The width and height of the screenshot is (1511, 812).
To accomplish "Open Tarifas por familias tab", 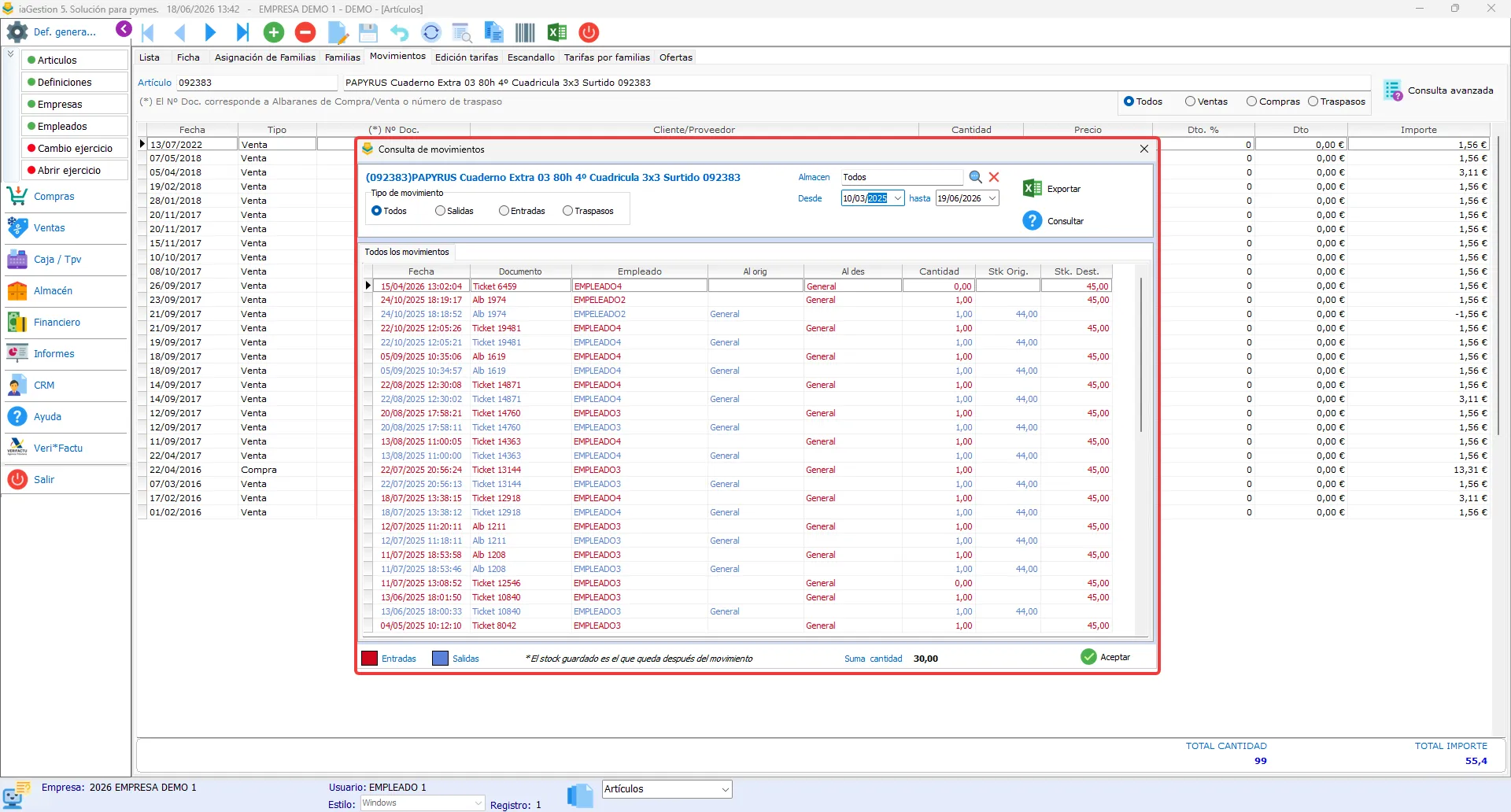I will (607, 57).
